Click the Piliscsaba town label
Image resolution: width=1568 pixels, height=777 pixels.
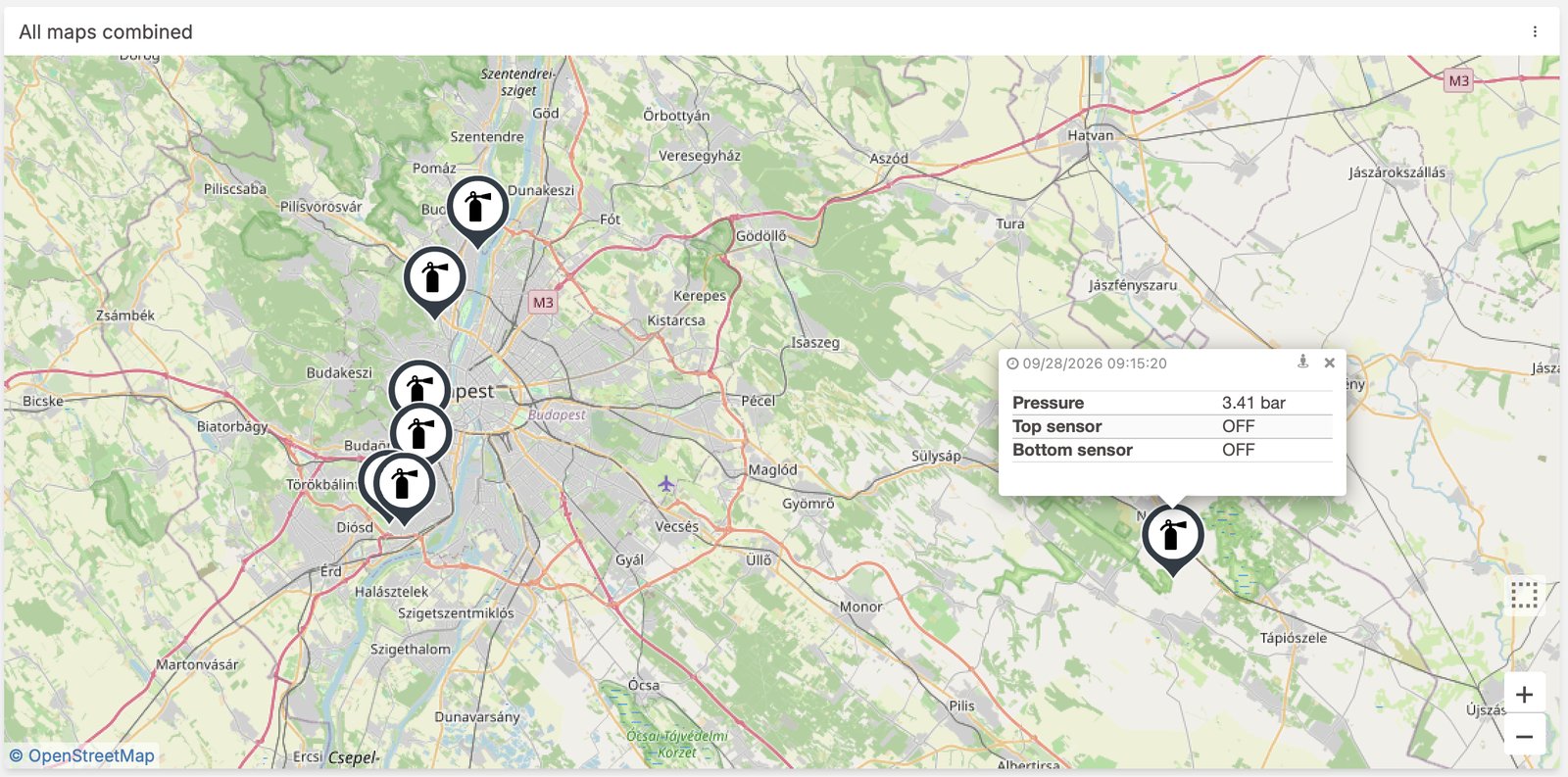point(235,188)
